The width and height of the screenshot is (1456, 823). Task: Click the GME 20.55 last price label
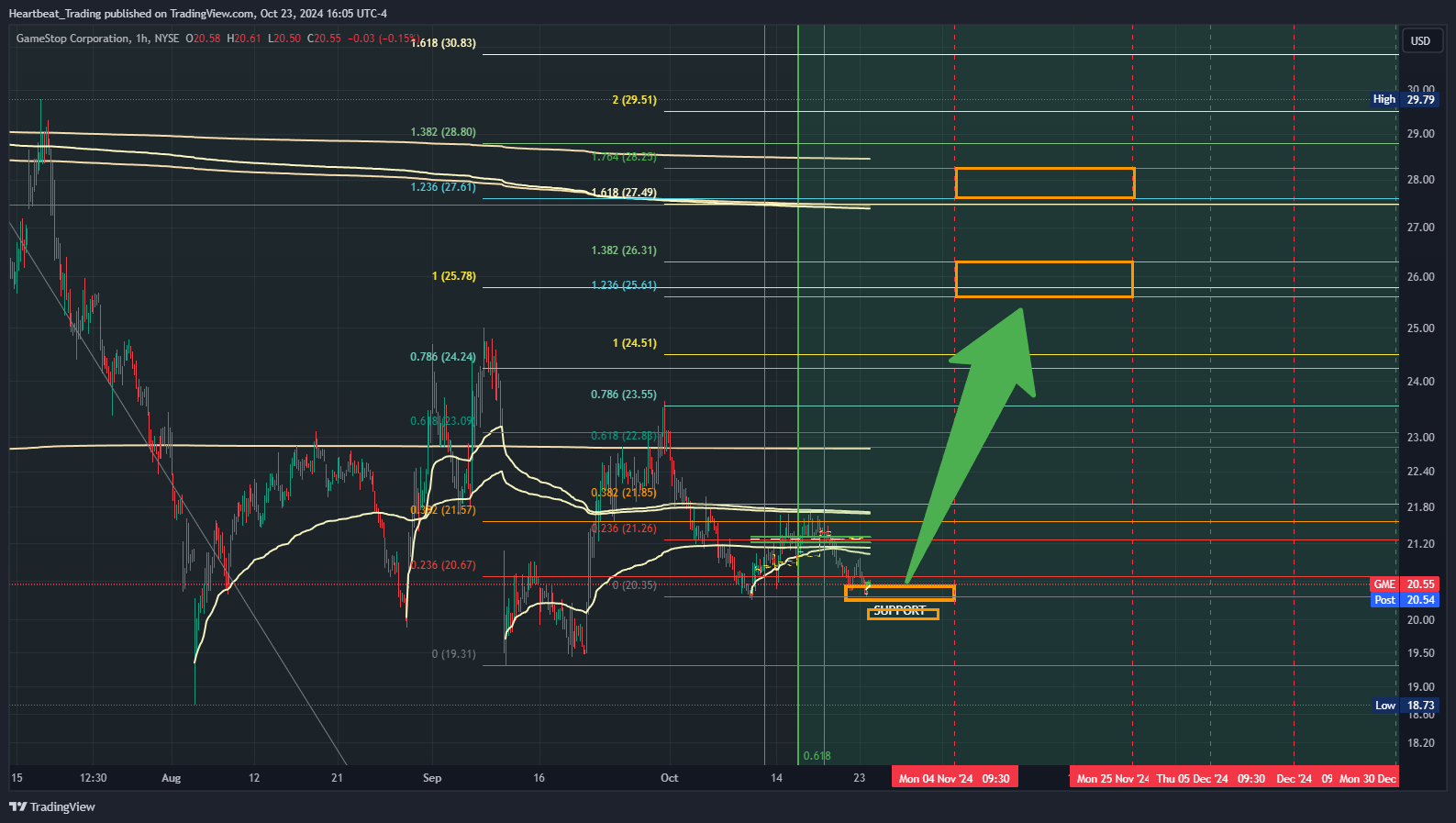(x=1405, y=584)
